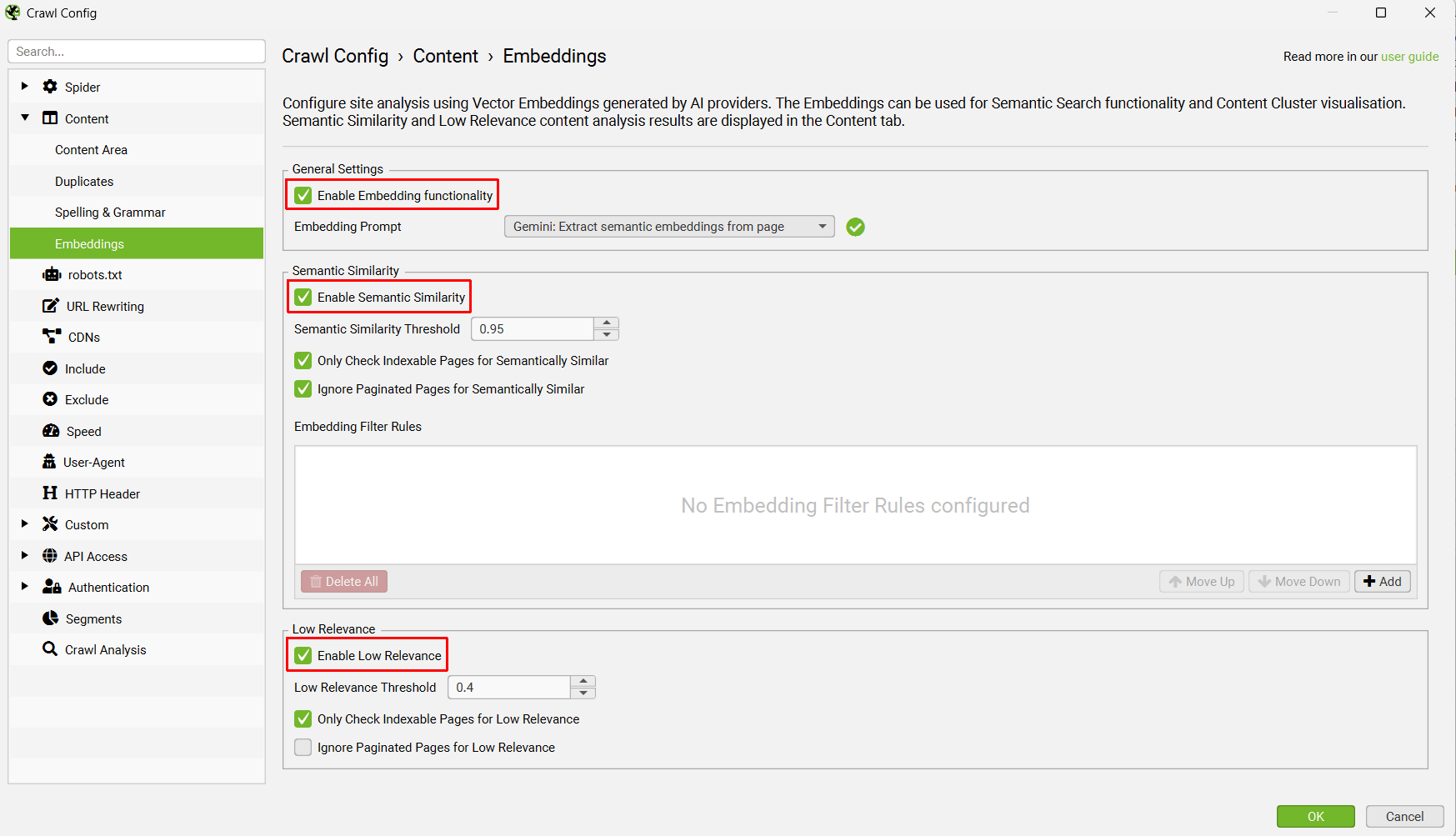The height and width of the screenshot is (836, 1456).
Task: Open Exclude settings via its cross icon
Action: [51, 399]
